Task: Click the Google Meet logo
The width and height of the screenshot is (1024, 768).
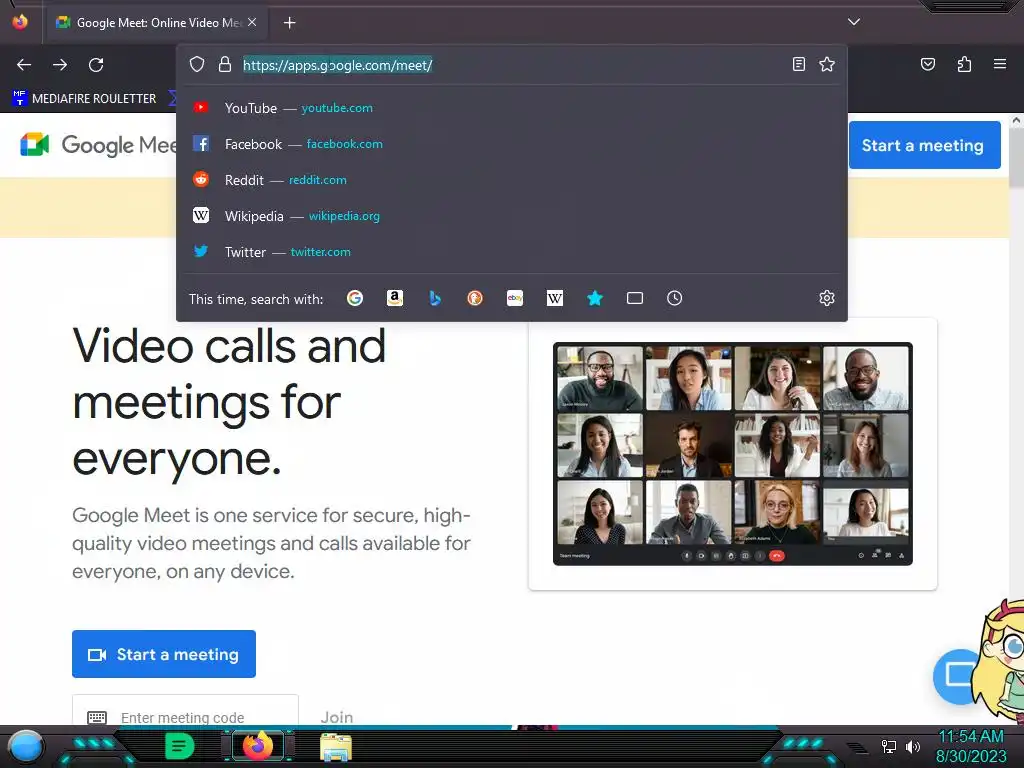Action: (x=98, y=144)
